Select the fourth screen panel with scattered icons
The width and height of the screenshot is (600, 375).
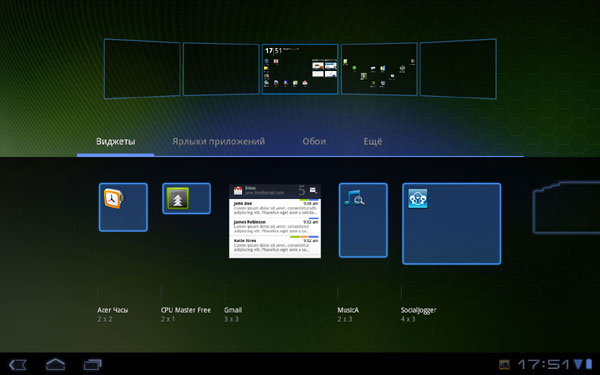pyautogui.click(x=379, y=69)
